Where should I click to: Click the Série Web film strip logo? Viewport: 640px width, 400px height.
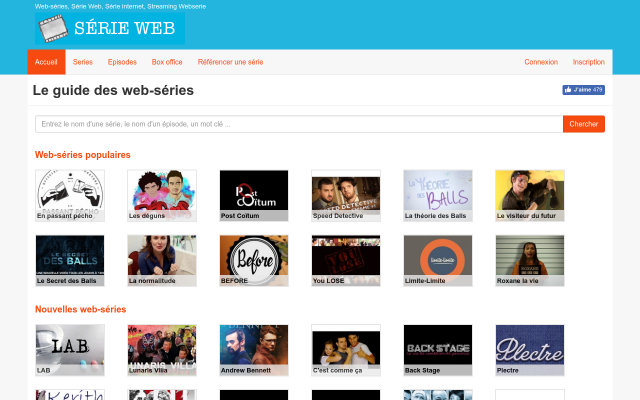point(110,28)
